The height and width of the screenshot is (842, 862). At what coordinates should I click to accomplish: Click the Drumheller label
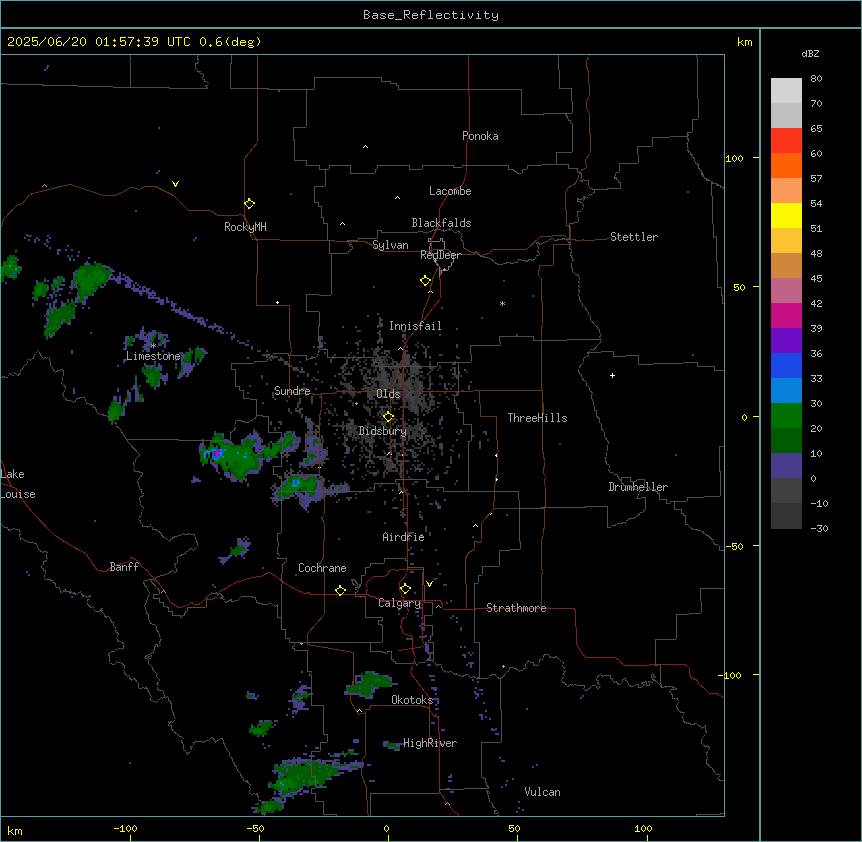coord(638,487)
